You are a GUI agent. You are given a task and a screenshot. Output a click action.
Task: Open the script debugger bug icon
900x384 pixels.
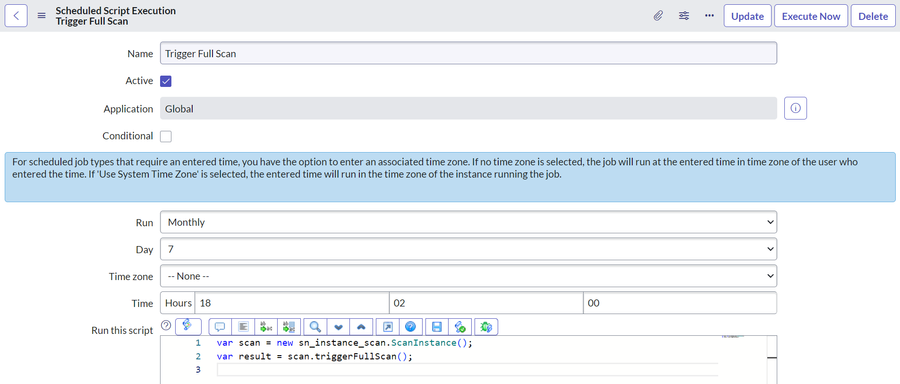(x=486, y=327)
